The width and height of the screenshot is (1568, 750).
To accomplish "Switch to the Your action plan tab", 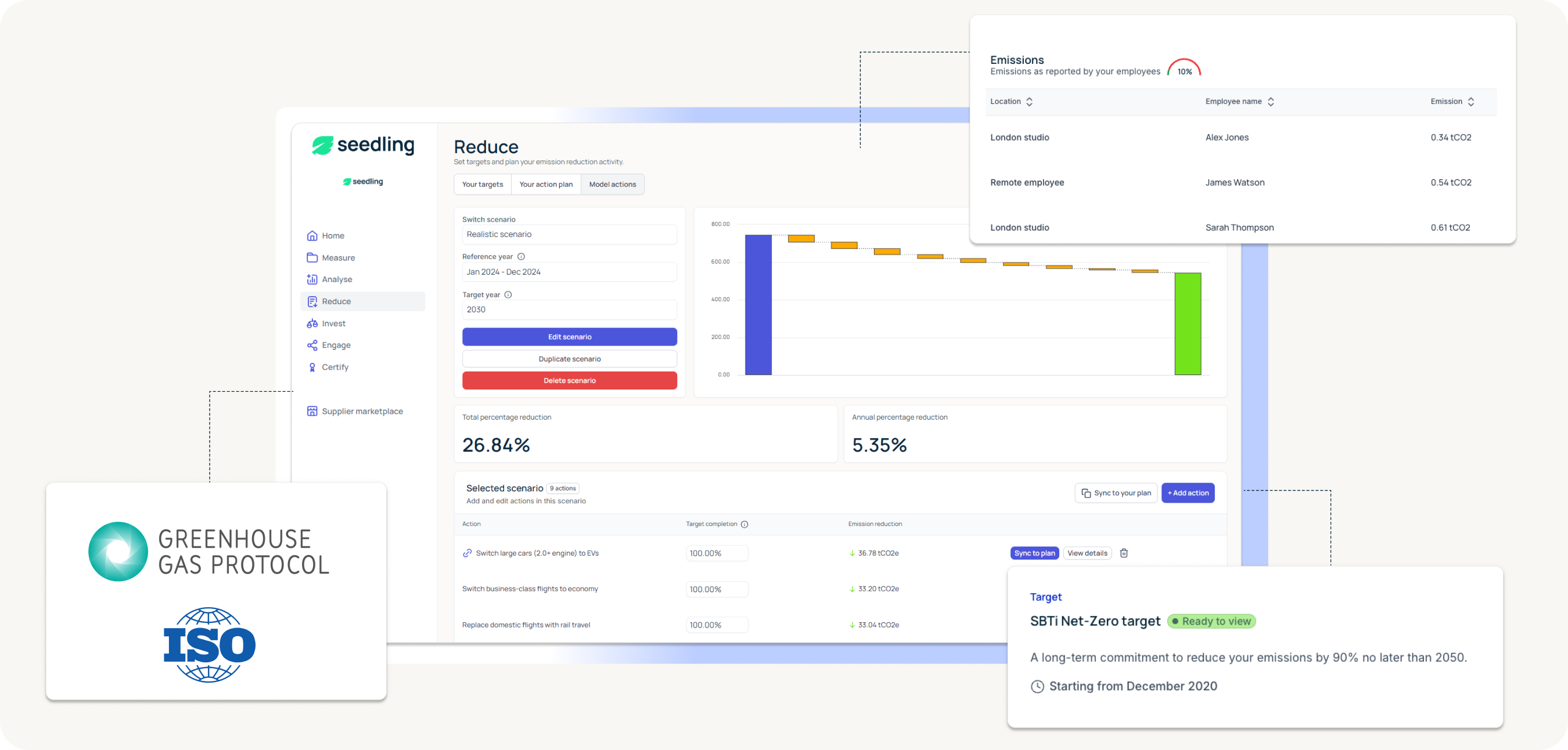I will [546, 184].
